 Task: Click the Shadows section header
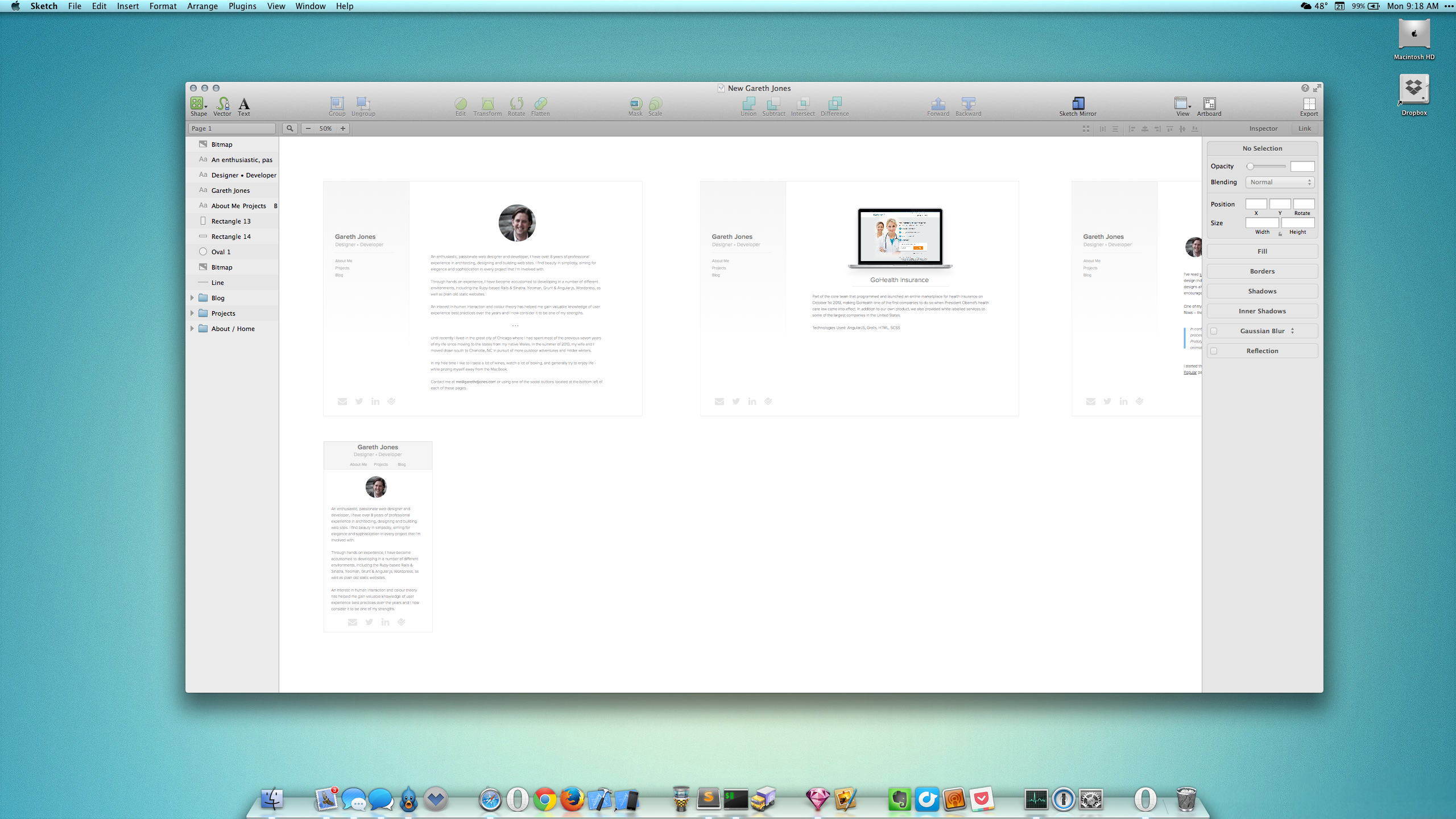1262,291
